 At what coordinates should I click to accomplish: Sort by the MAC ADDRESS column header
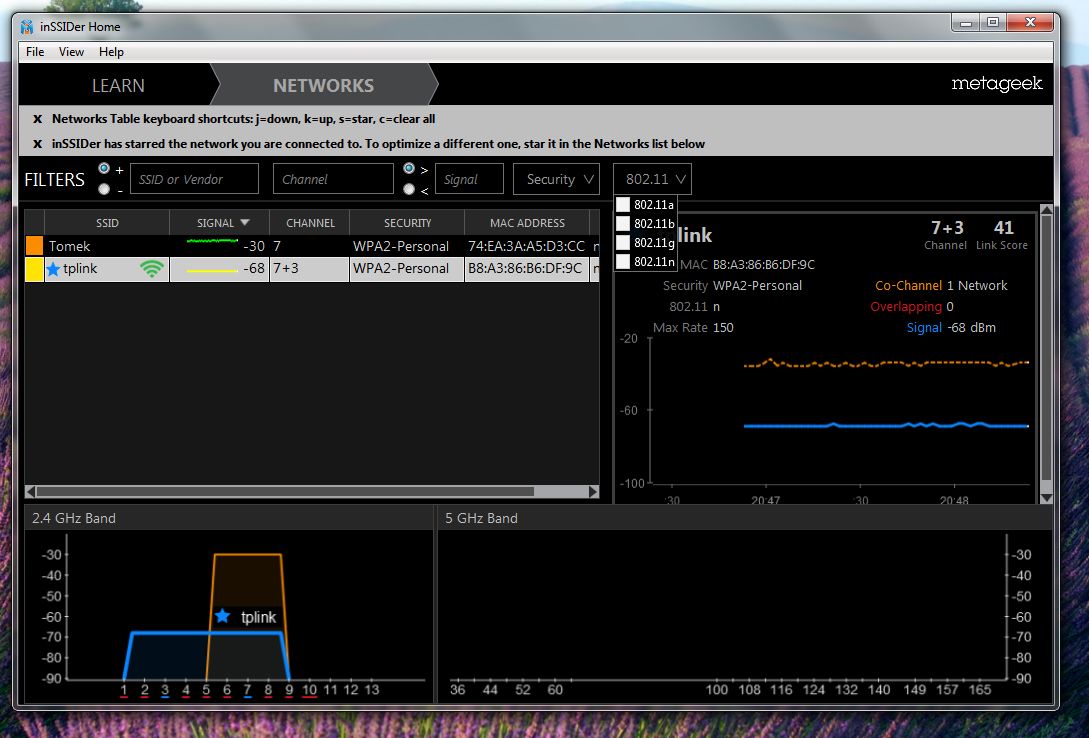527,223
